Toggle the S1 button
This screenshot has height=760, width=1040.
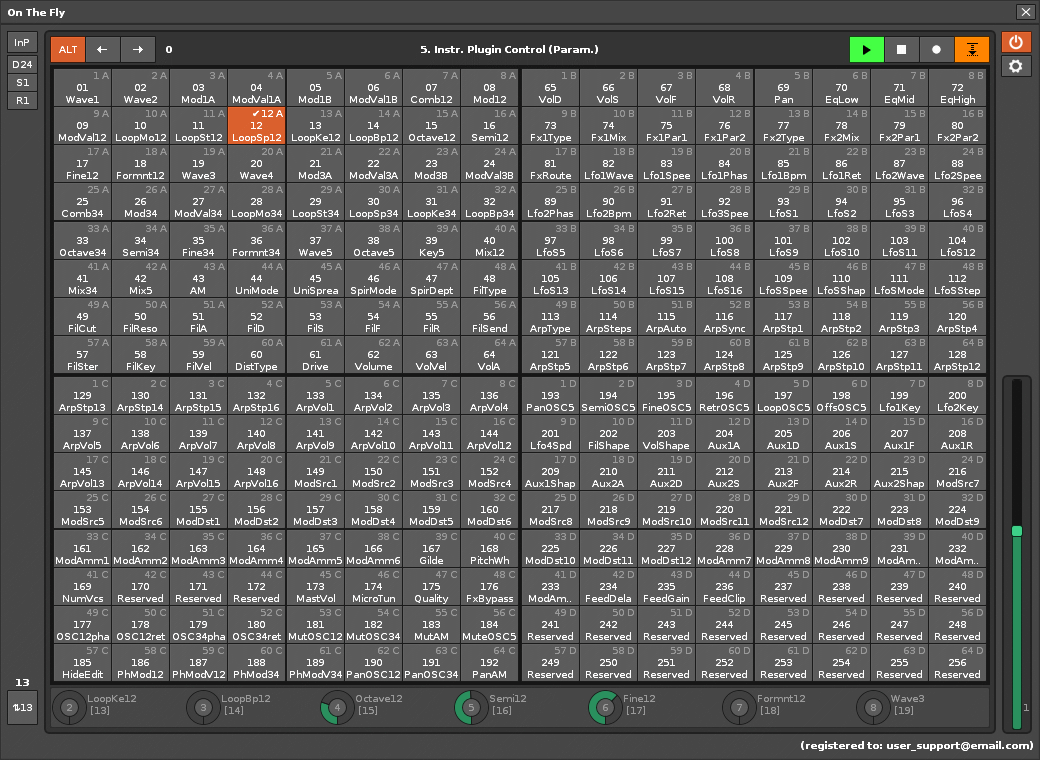pos(22,83)
